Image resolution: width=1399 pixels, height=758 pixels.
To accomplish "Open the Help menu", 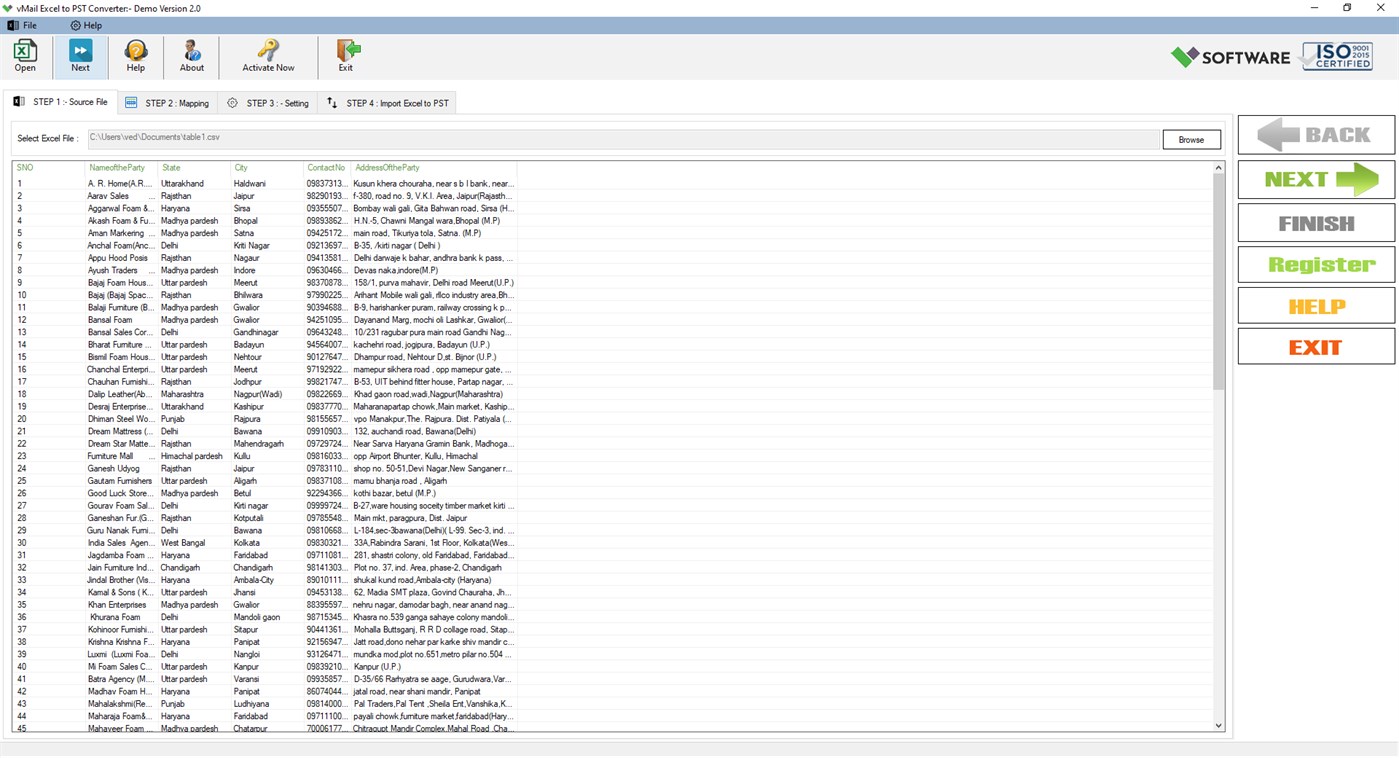I will [85, 24].
